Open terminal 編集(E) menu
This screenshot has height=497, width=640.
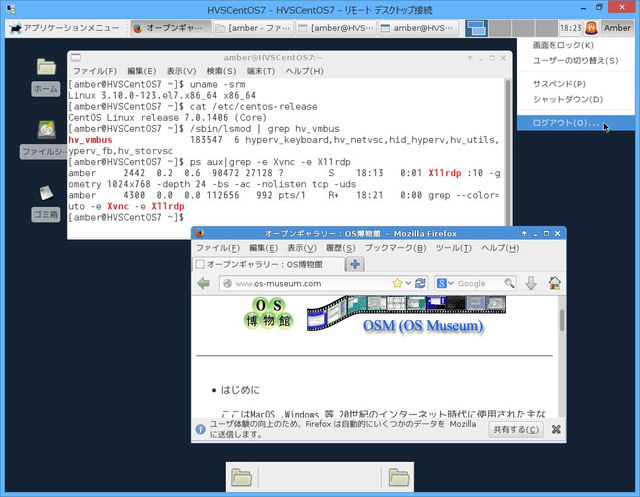[141, 71]
